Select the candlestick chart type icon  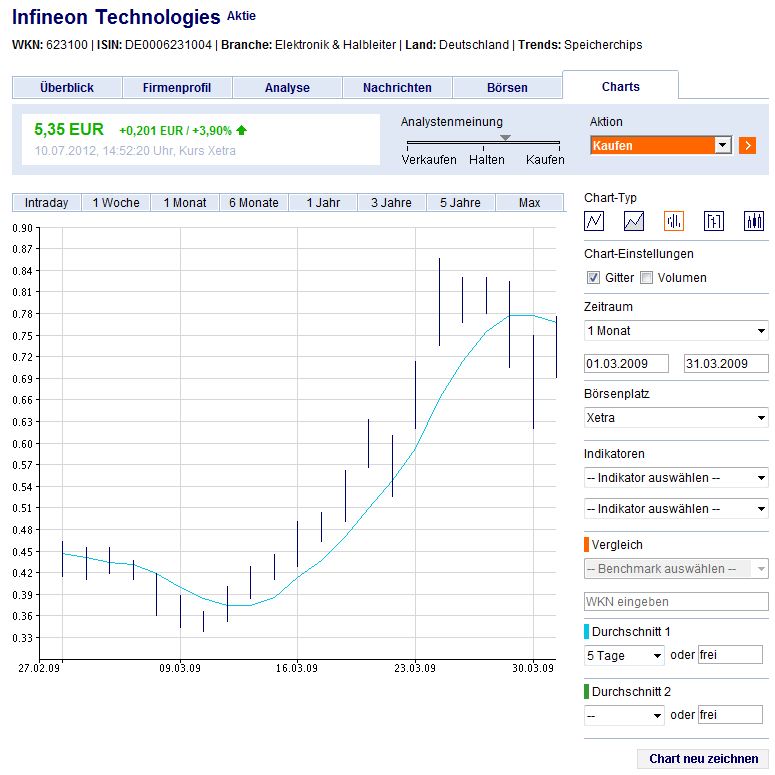pos(754,221)
